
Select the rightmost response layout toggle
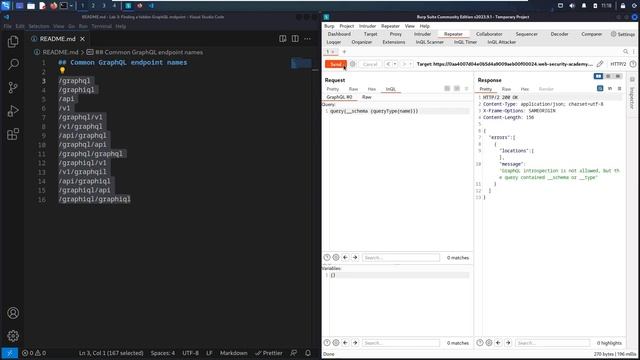pos(618,76)
